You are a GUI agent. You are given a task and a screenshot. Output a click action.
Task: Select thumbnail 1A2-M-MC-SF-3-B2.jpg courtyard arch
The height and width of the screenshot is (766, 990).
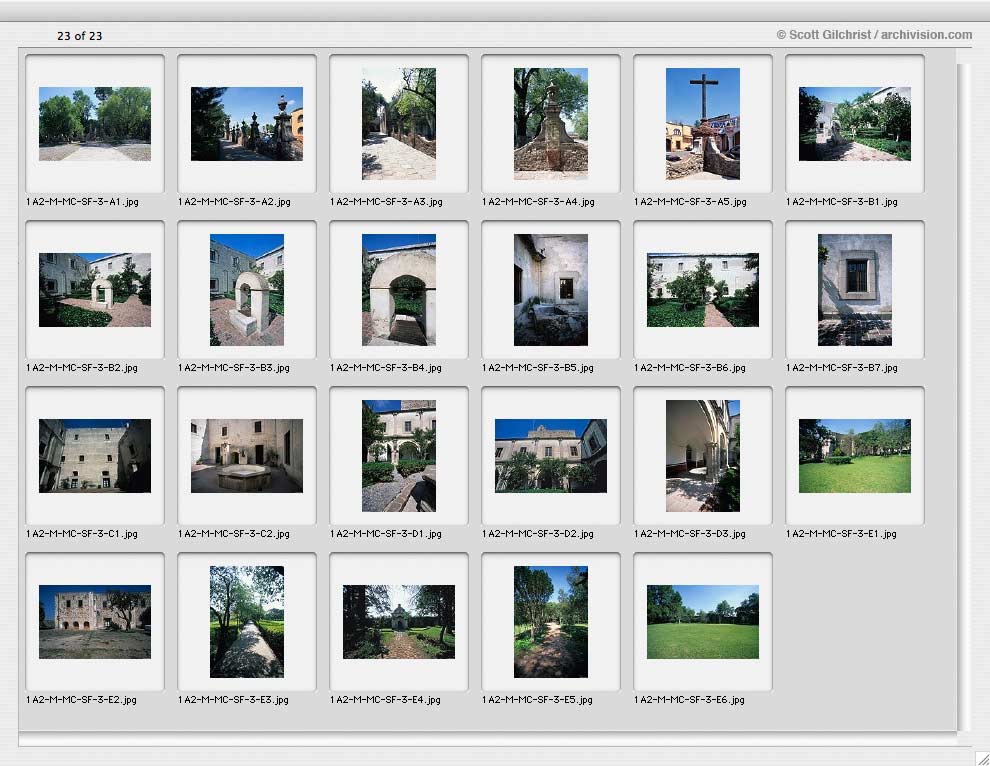[95, 290]
